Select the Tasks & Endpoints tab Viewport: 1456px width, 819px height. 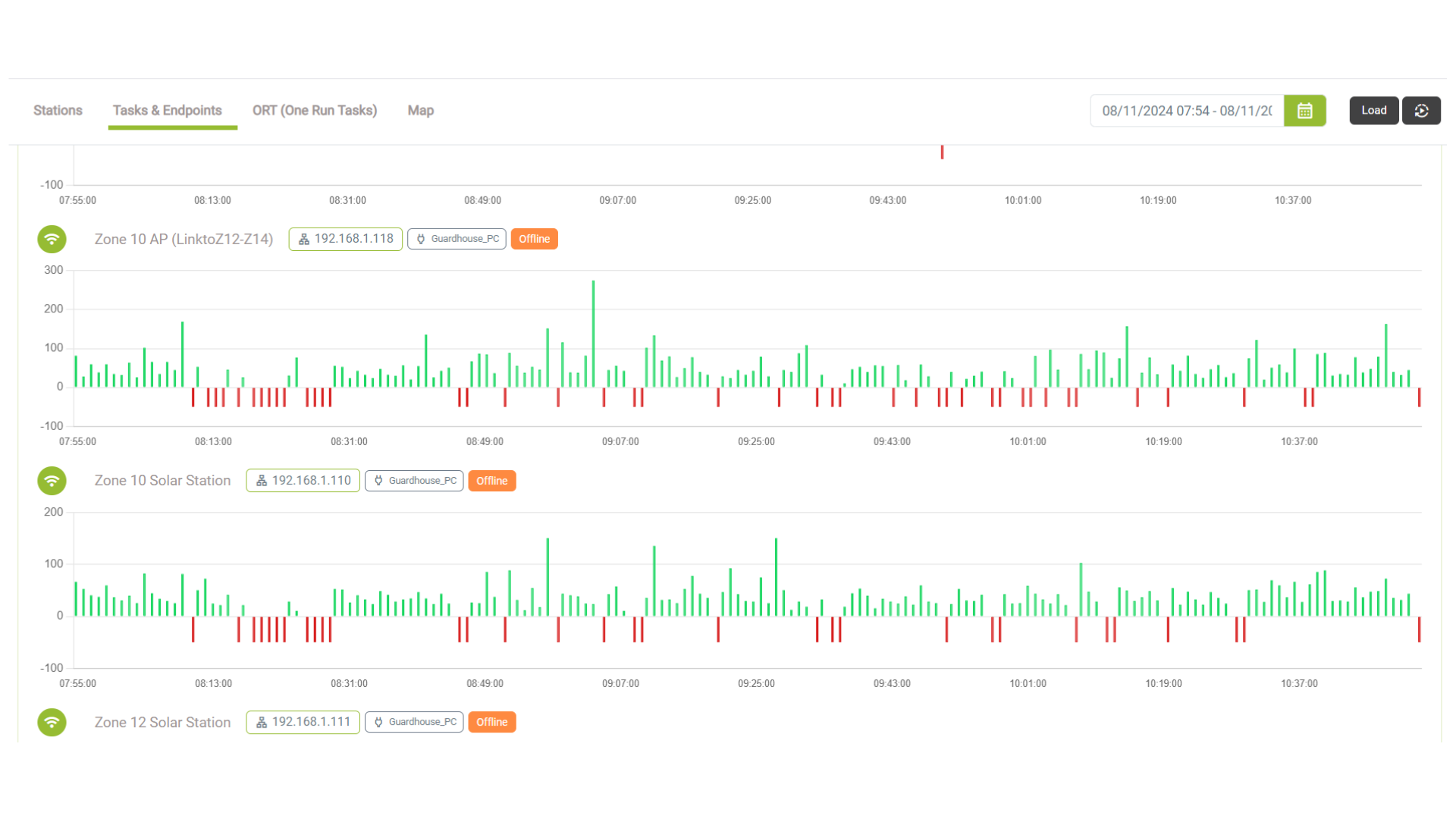pyautogui.click(x=168, y=111)
